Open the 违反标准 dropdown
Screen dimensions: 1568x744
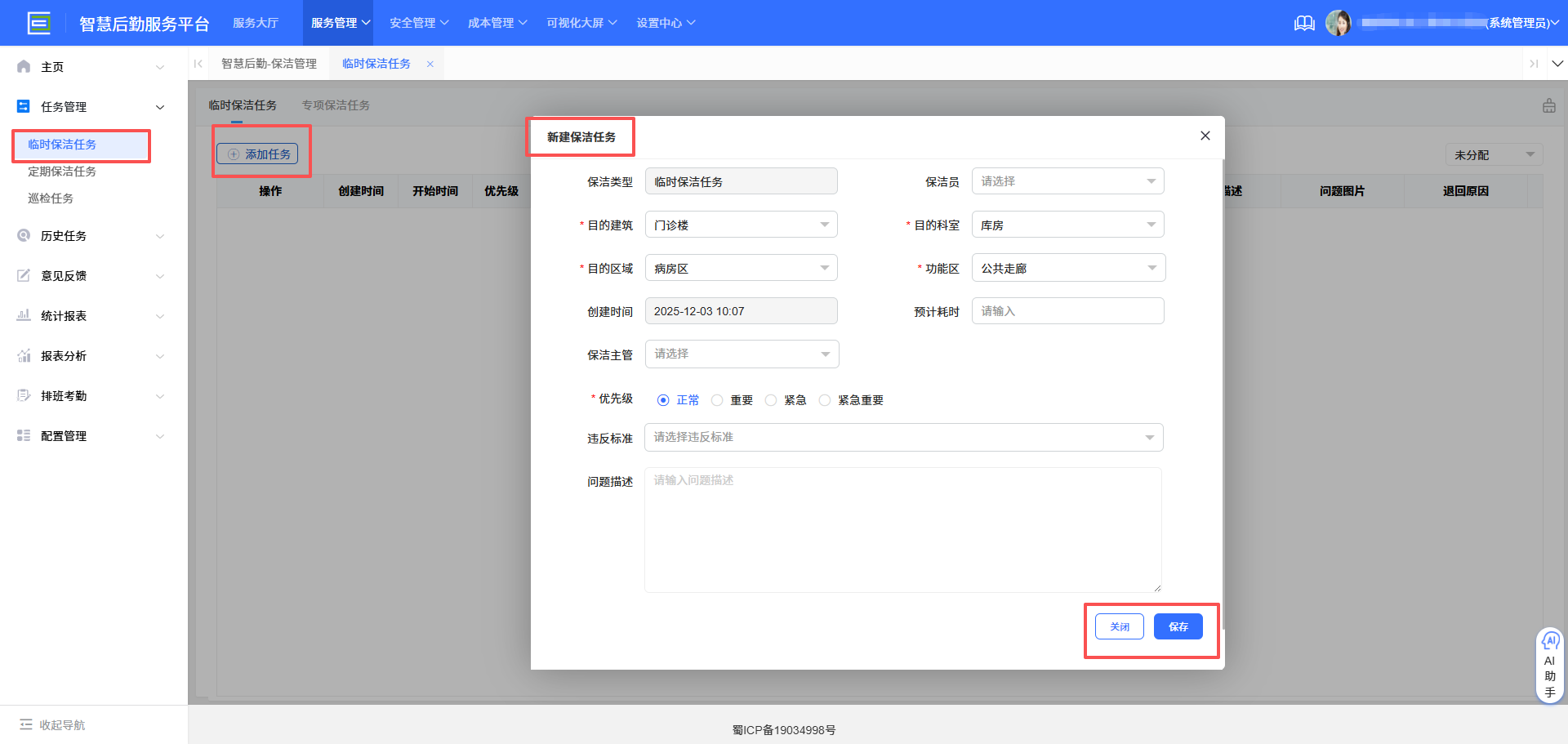(x=902, y=437)
